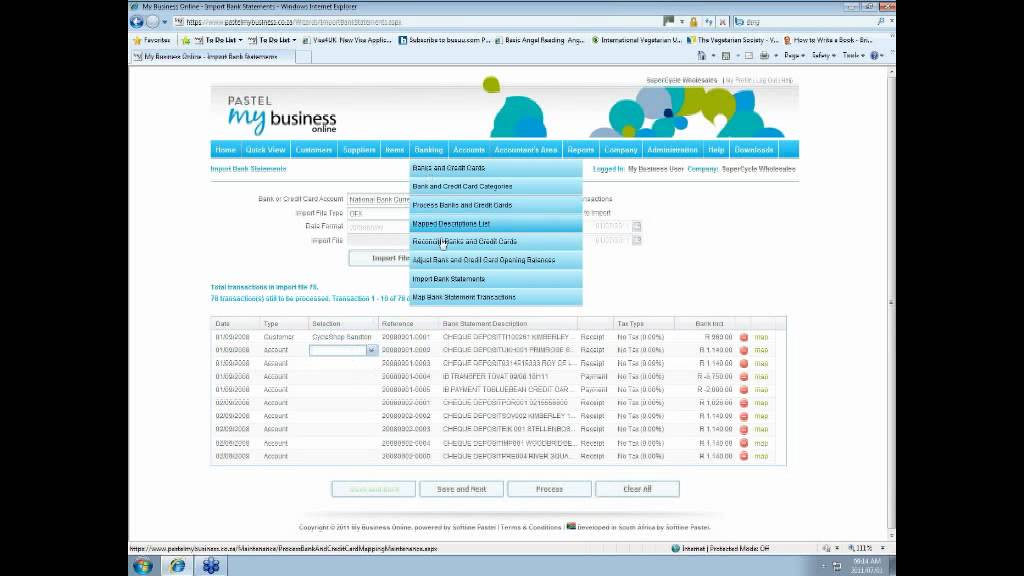Open Selection dropdown in second table row
Screen dimensions: 1024x576
(371, 350)
